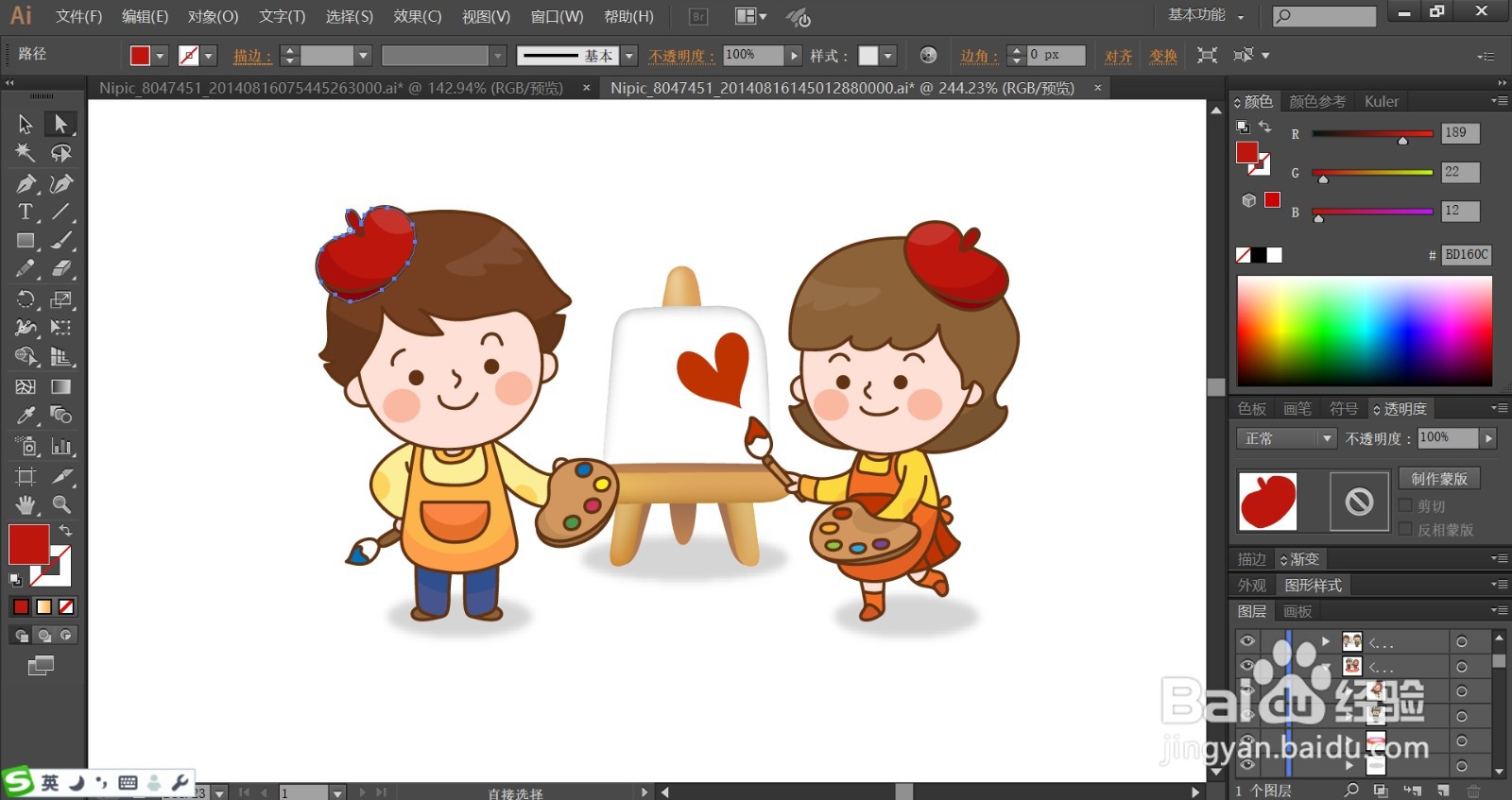
Task: Open the stroke color dropdown in control bar
Action: point(209,56)
